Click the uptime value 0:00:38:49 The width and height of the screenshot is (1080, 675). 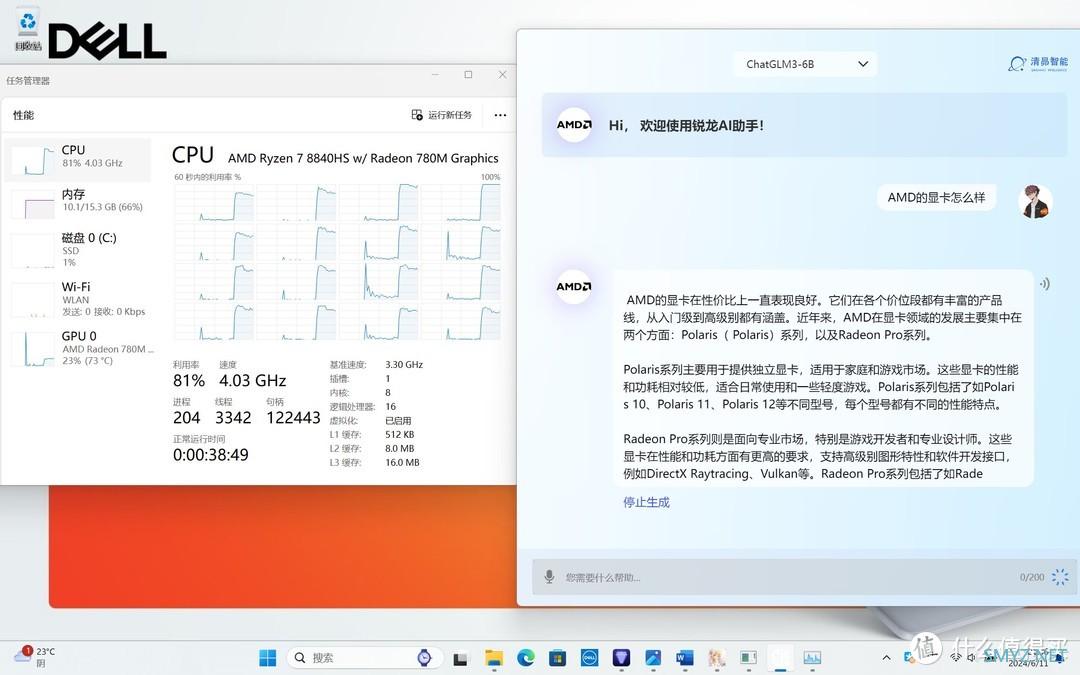coord(211,455)
